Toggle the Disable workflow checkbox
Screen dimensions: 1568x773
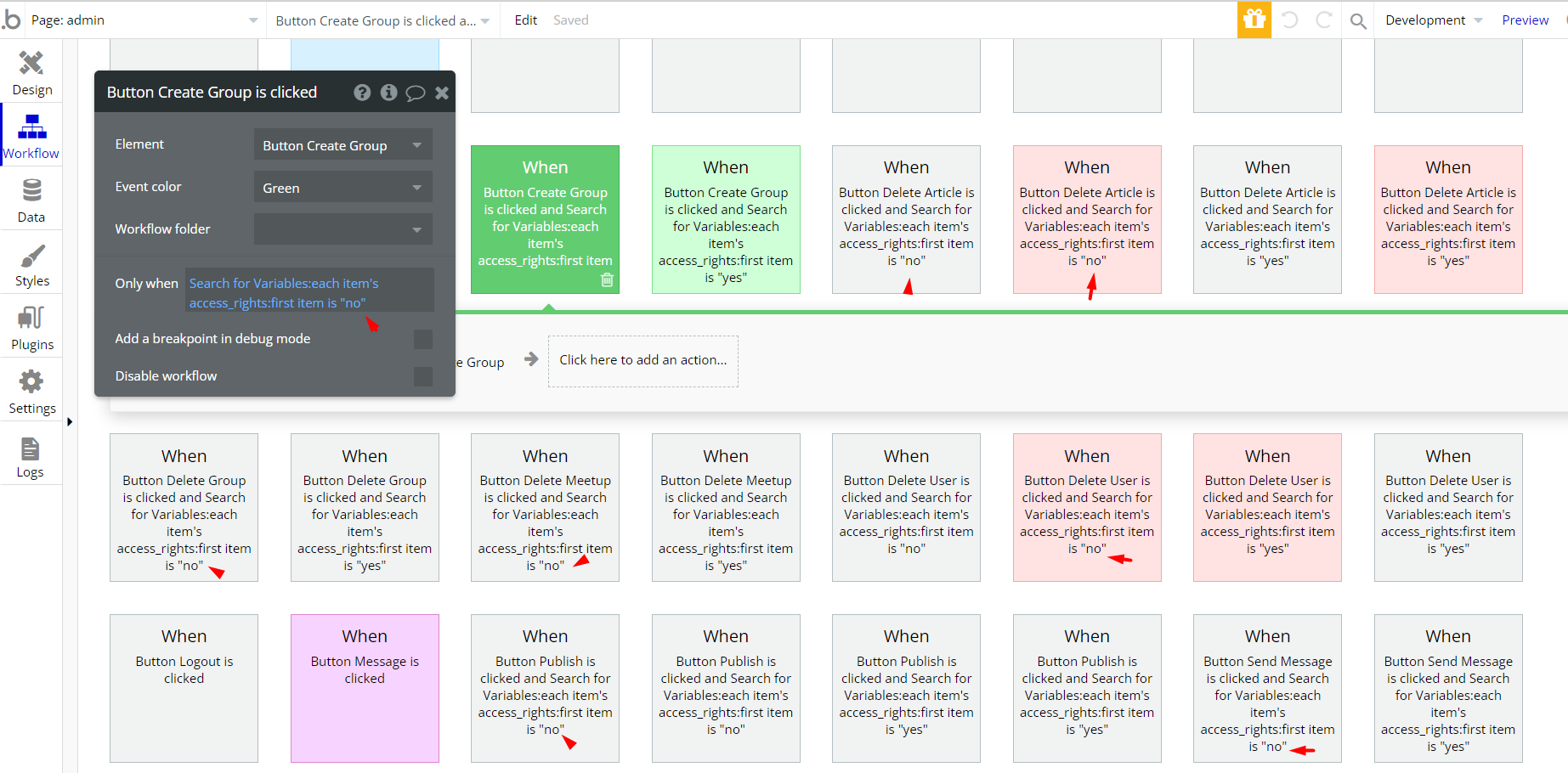pyautogui.click(x=422, y=376)
